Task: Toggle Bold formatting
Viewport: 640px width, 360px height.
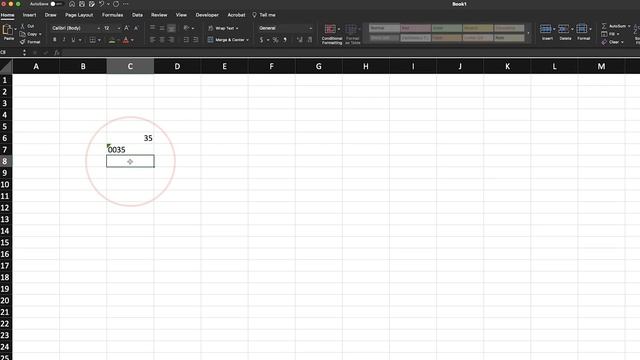Action: (x=54, y=40)
